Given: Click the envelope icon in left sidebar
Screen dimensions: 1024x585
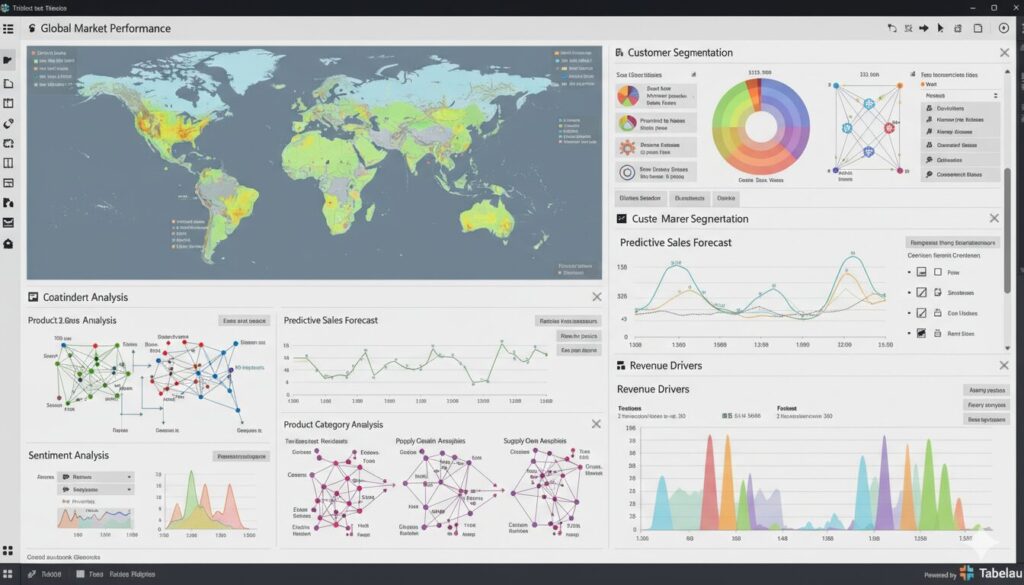Looking at the screenshot, I should [x=9, y=222].
